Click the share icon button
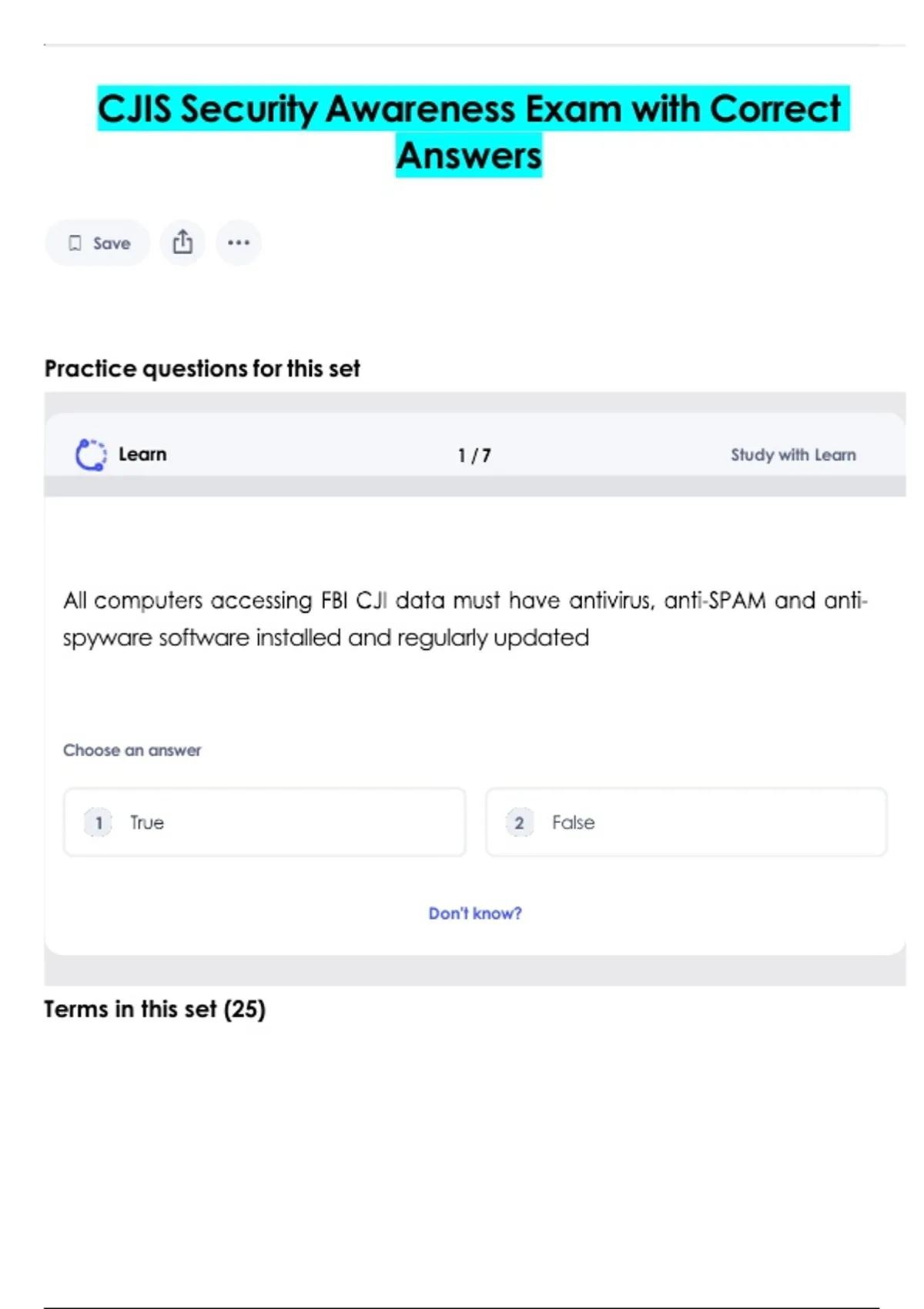The image size is (924, 1309). tap(182, 243)
